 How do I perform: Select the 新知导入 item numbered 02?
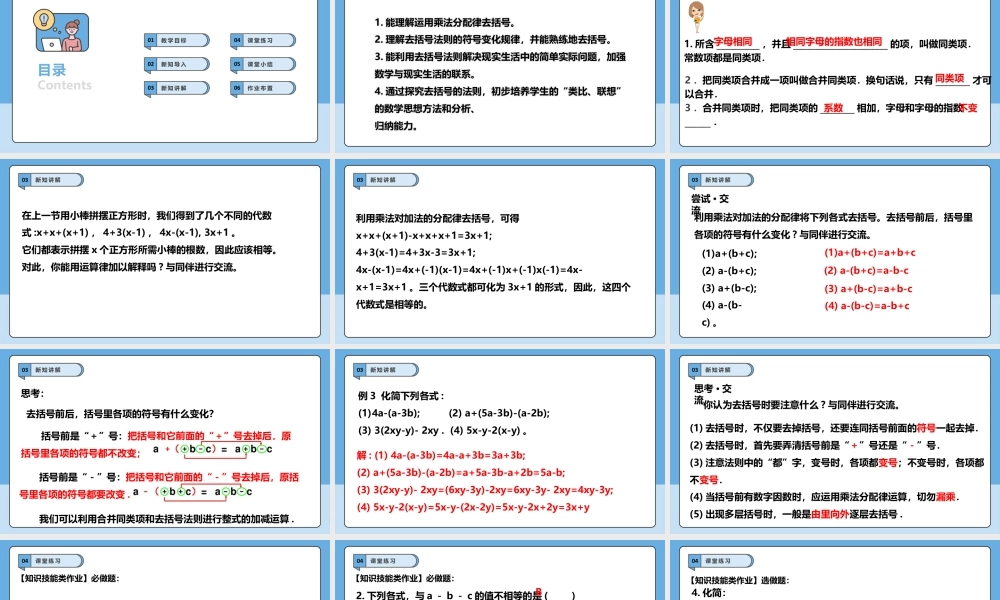tap(173, 64)
